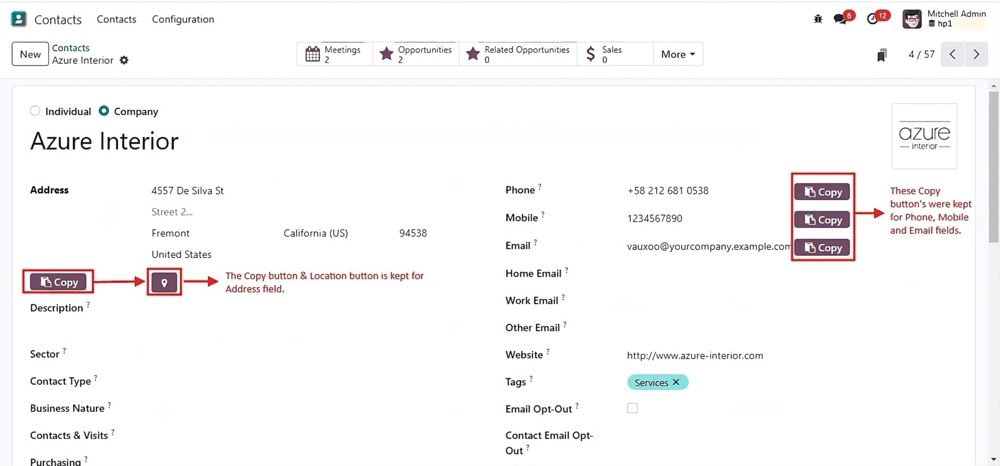Copy the Email address
Image resolution: width=1000 pixels, height=466 pixels.
tap(822, 247)
